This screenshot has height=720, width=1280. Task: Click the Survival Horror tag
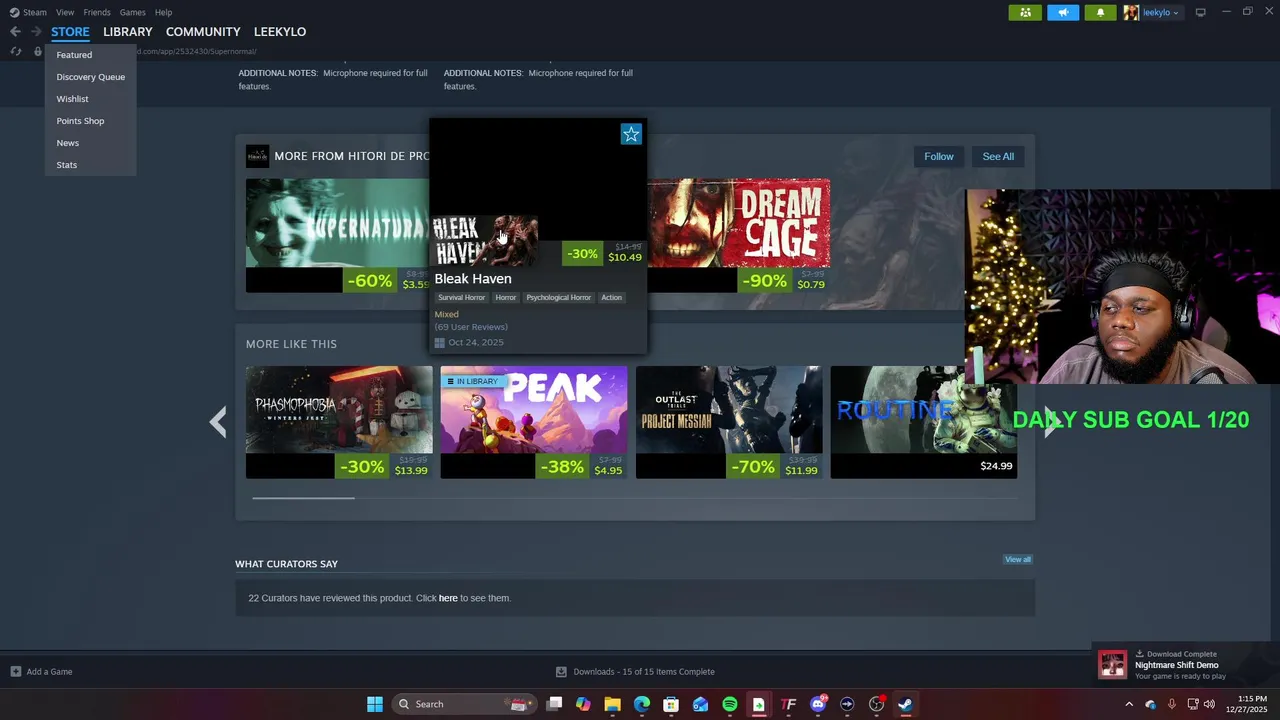point(461,297)
